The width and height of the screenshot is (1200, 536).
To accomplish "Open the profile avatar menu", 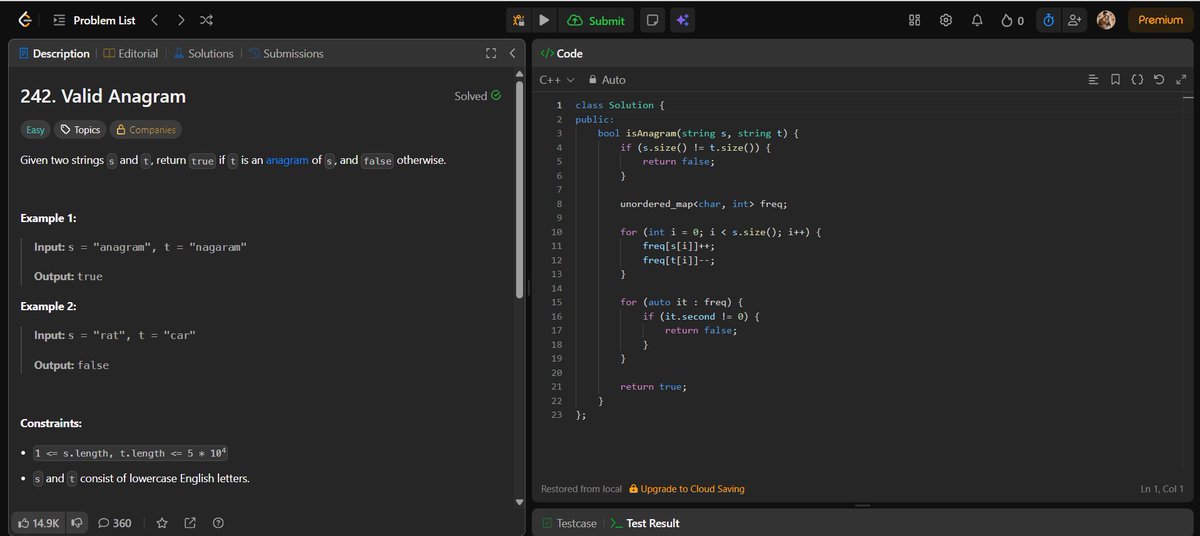I will (x=1106, y=20).
